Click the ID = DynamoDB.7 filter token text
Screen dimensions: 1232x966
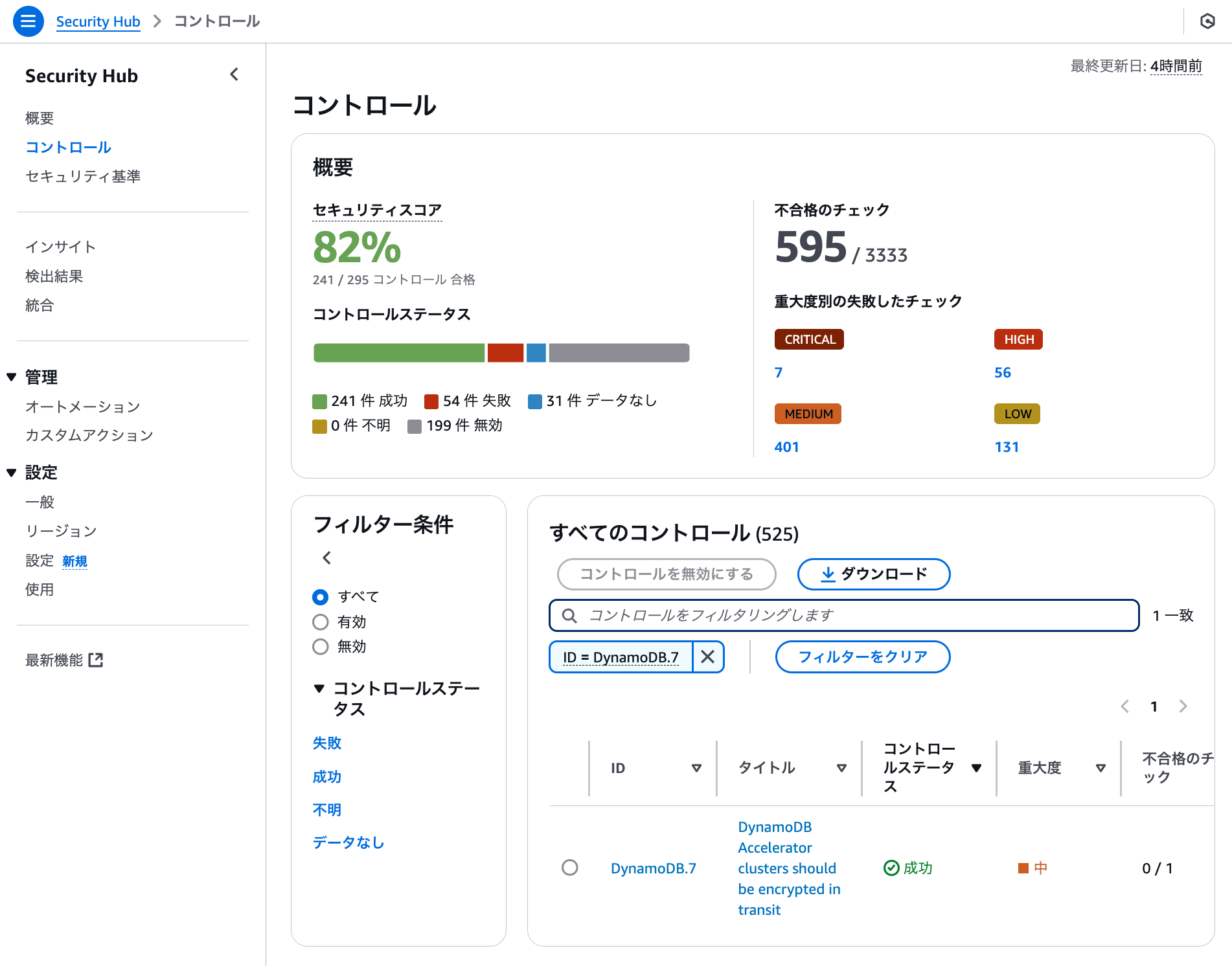pyautogui.click(x=621, y=657)
